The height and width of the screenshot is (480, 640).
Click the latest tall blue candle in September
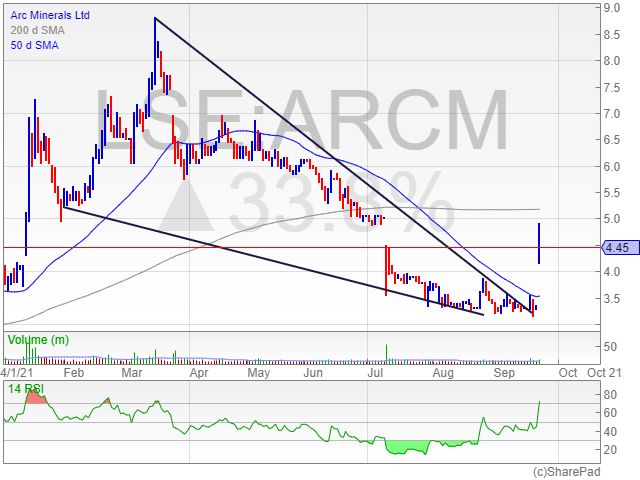tap(539, 243)
